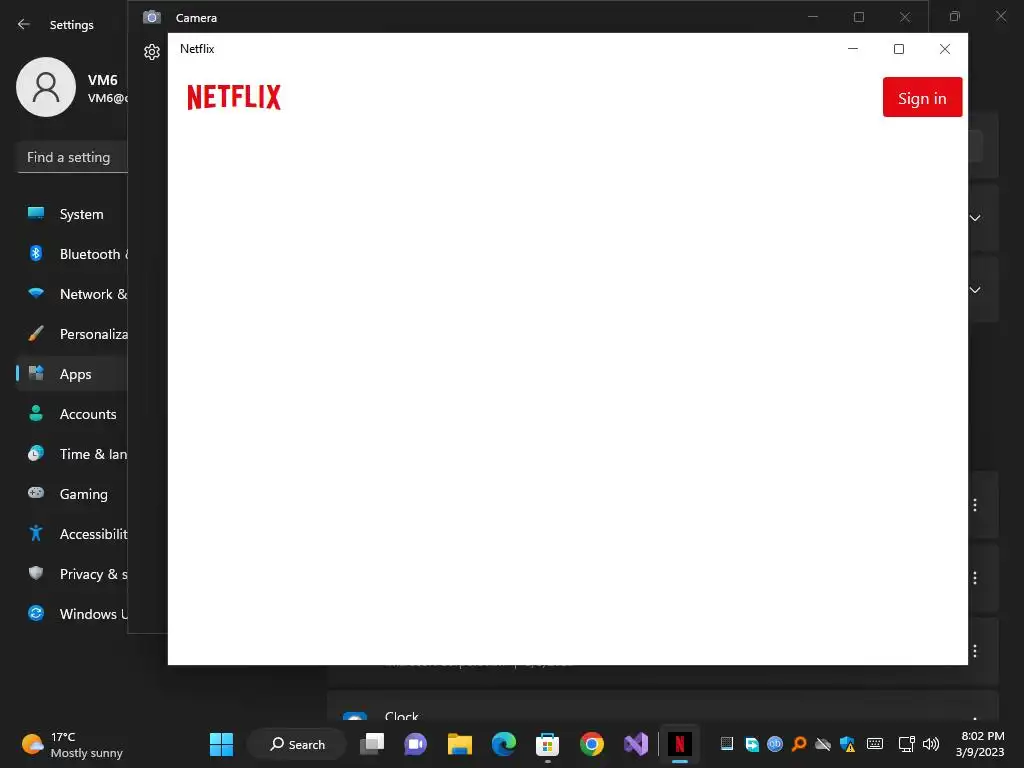Click the VM6 user avatar in Settings
Screen dimensions: 1024x768
(x=46, y=87)
